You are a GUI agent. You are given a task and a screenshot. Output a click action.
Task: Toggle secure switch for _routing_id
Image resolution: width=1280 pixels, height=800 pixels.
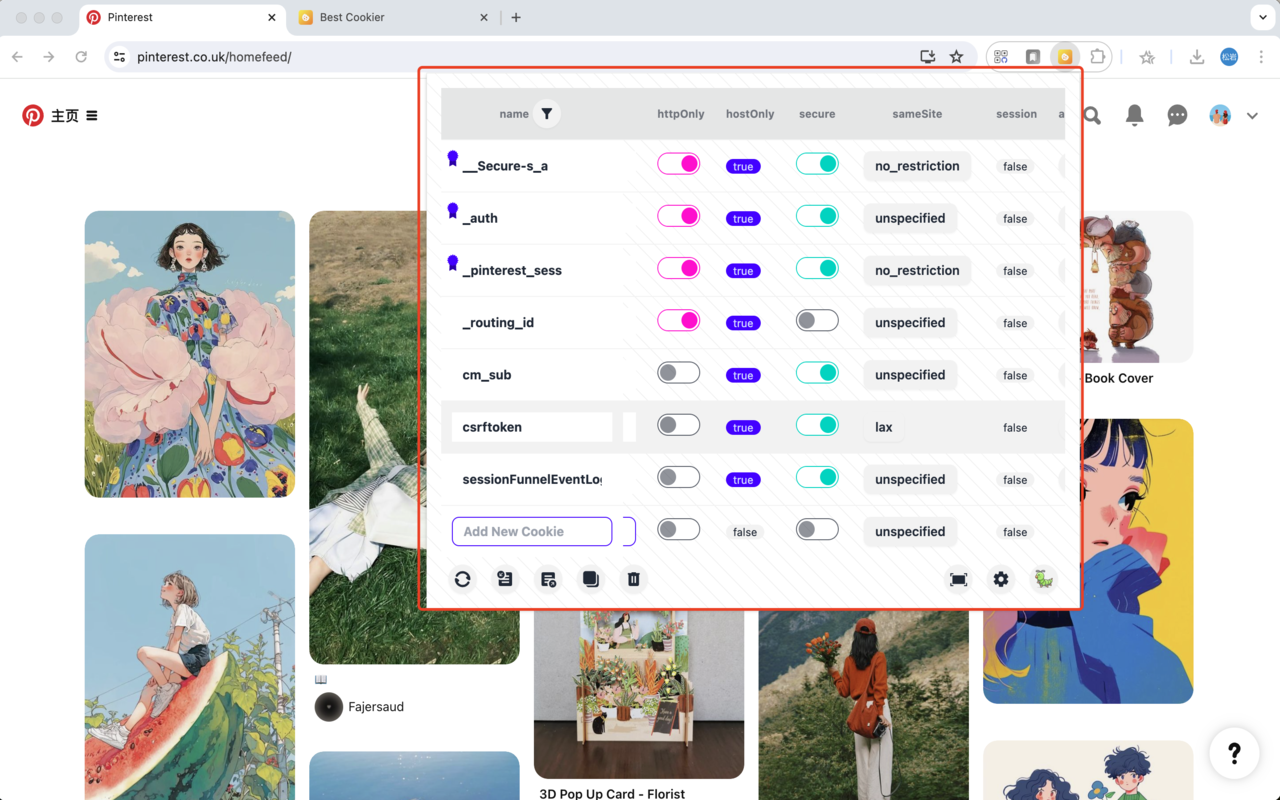coord(817,321)
